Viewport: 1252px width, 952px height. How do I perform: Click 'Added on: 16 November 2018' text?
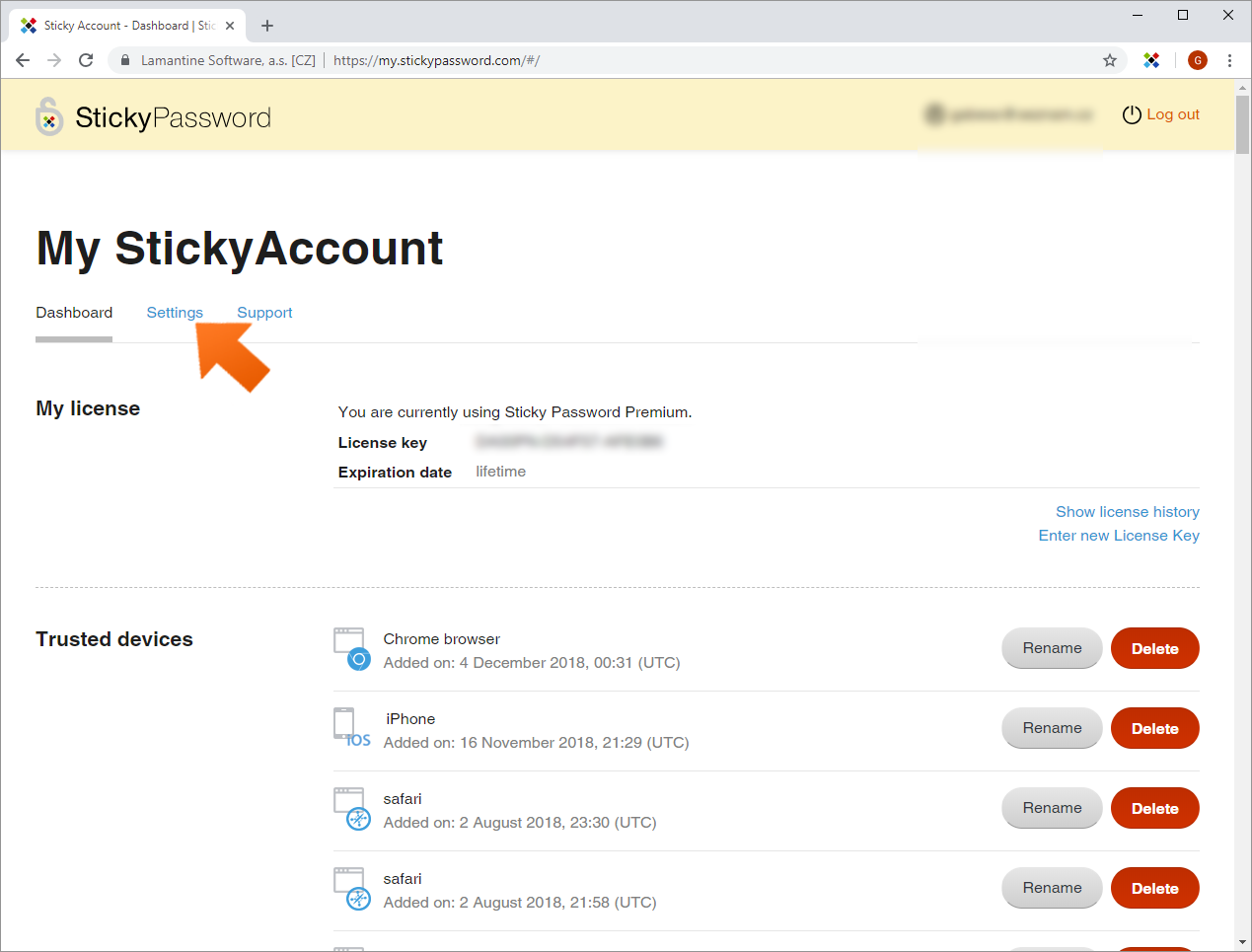point(537,743)
